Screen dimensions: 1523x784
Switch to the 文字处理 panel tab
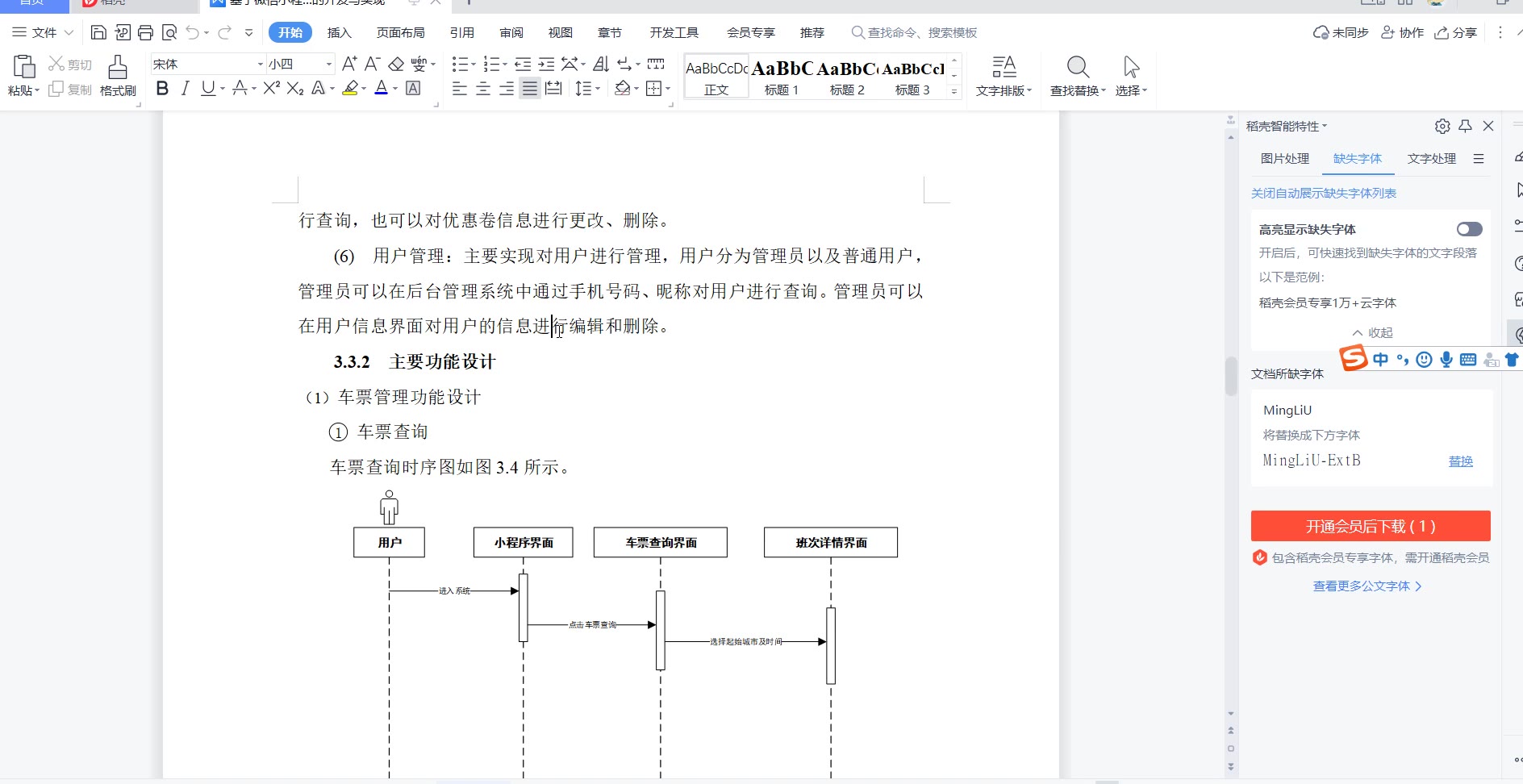pos(1431,159)
